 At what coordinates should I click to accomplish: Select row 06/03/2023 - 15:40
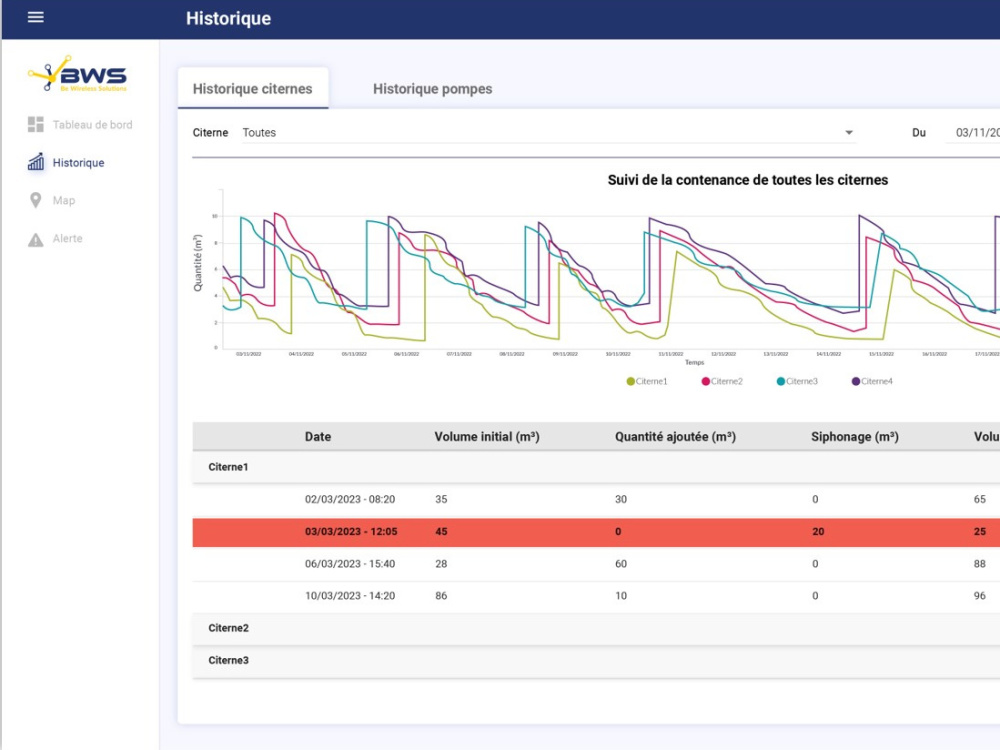point(596,564)
